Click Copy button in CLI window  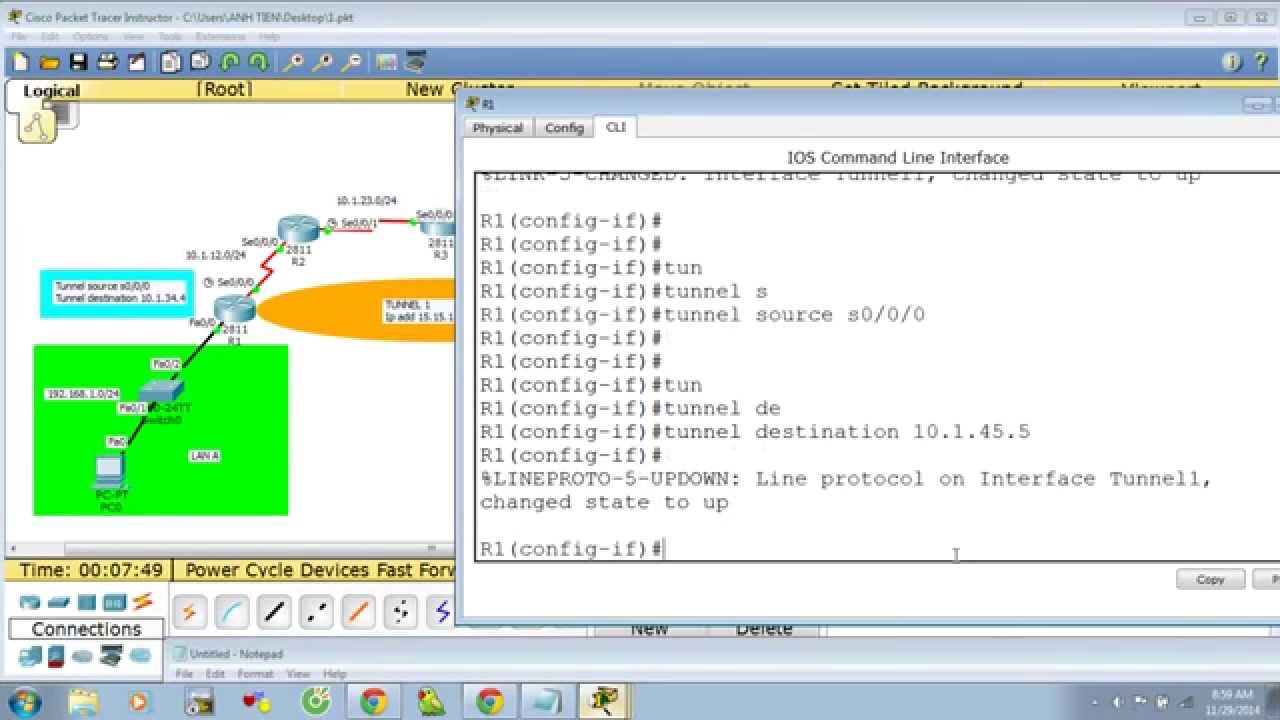click(1210, 579)
